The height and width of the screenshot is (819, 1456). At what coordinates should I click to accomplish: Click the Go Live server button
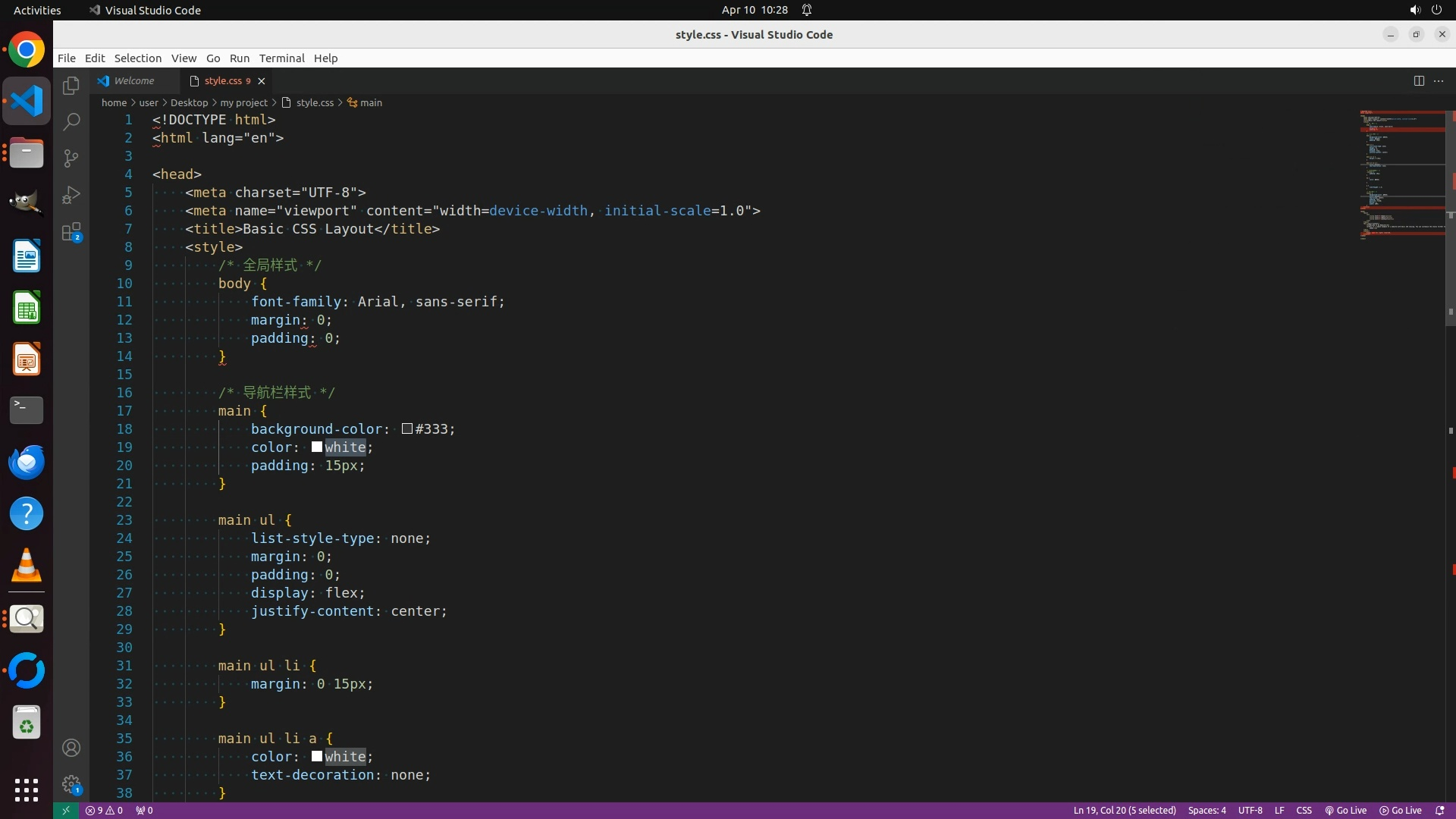[x=1346, y=811]
